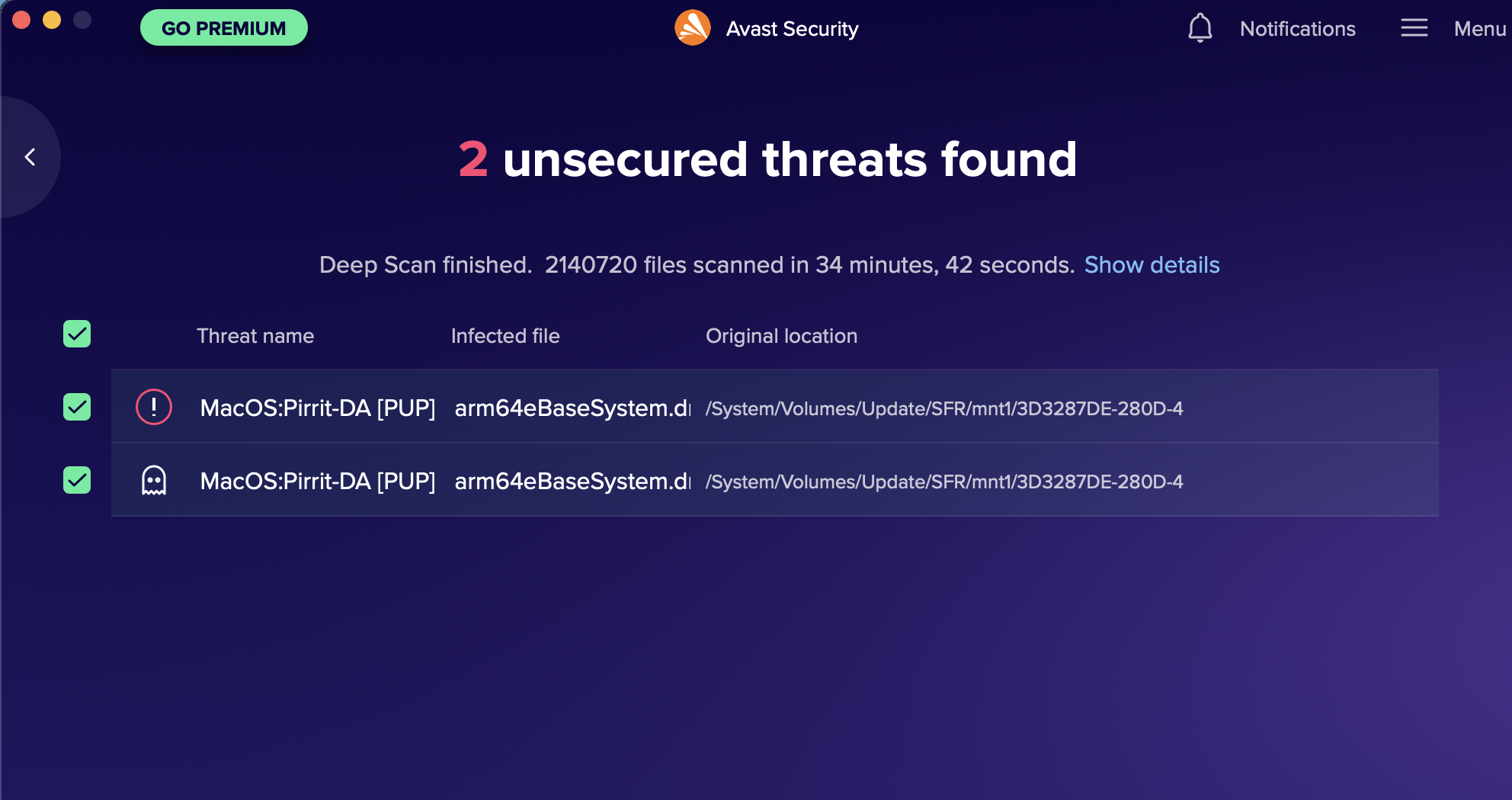This screenshot has width=1512, height=800.
Task: Select the first threat's infected file name
Action: [x=572, y=408]
